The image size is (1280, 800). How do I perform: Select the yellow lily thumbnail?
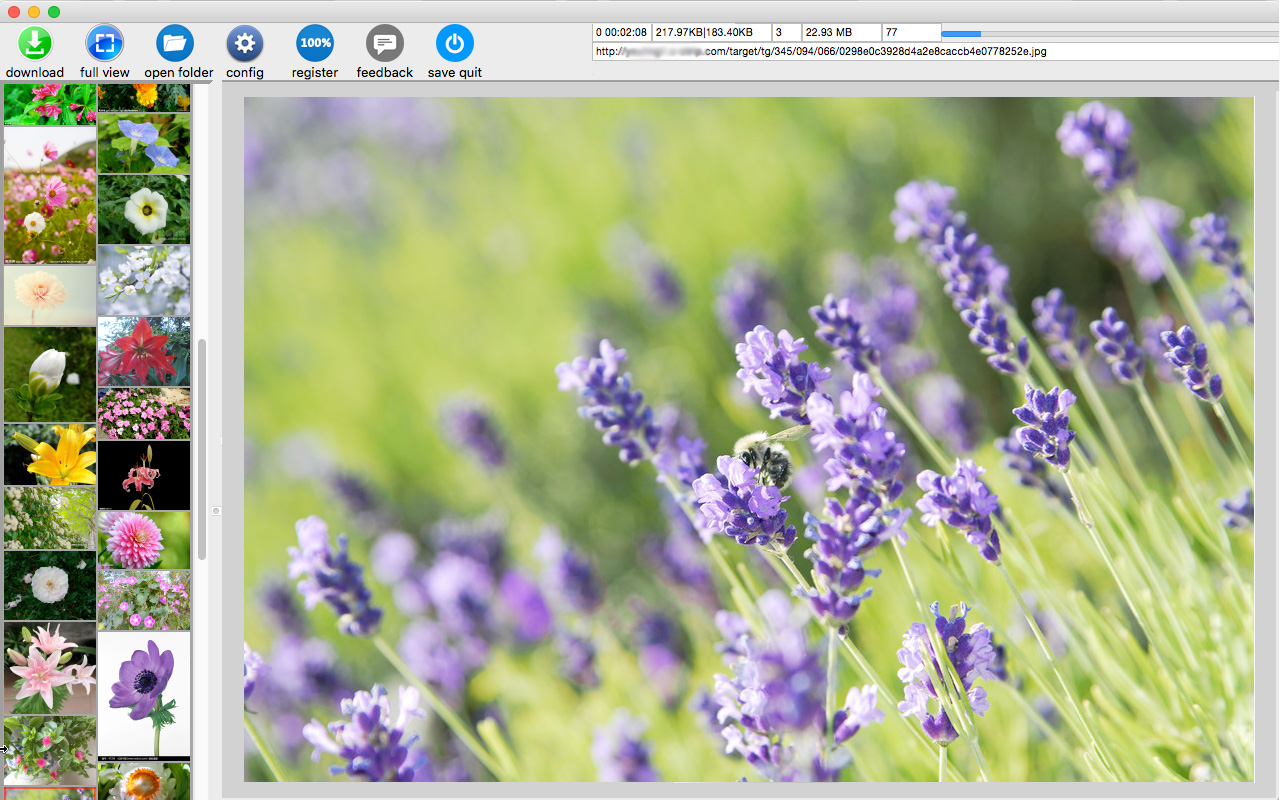tap(50, 455)
